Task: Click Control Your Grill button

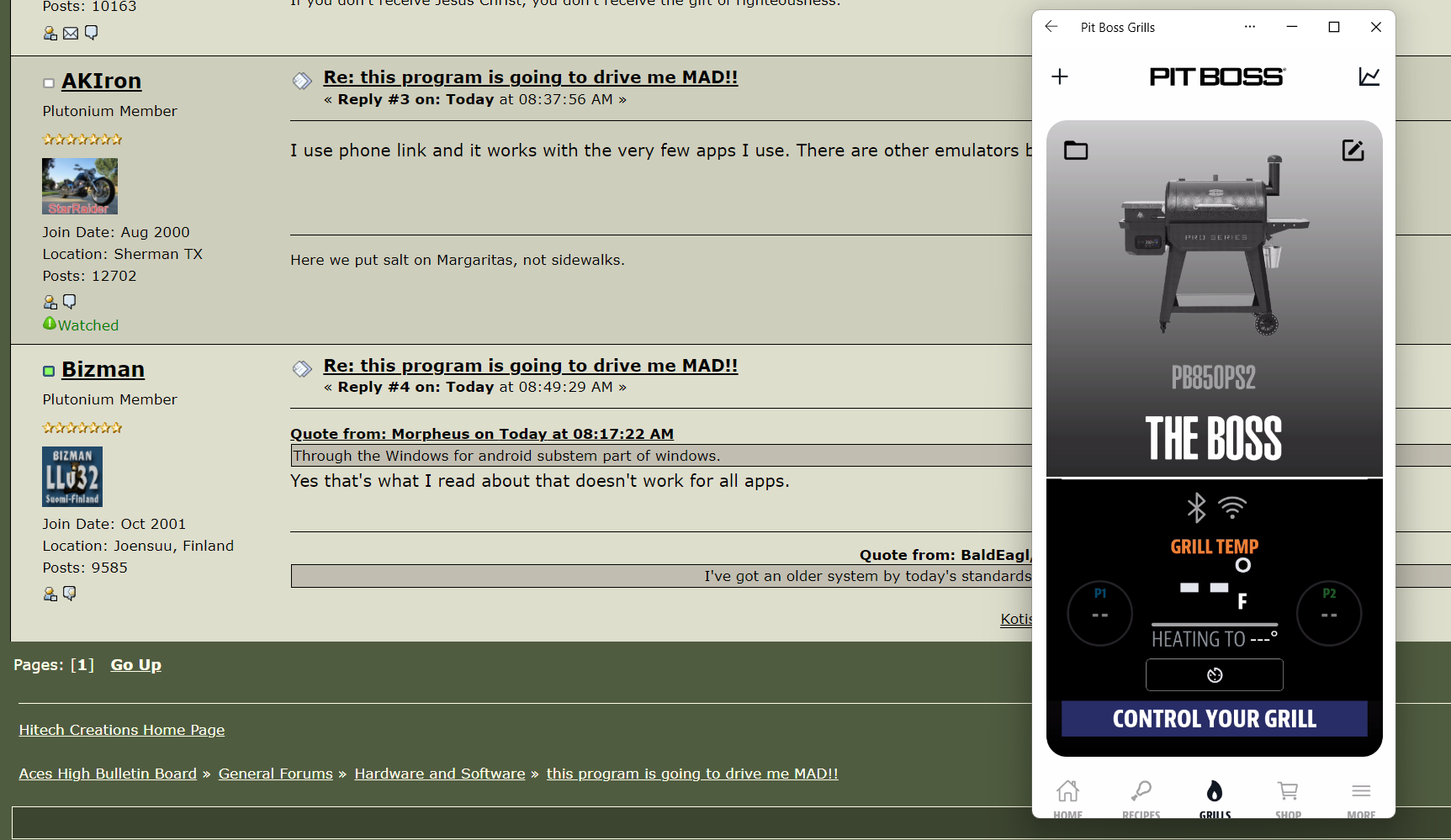Action: [1215, 719]
